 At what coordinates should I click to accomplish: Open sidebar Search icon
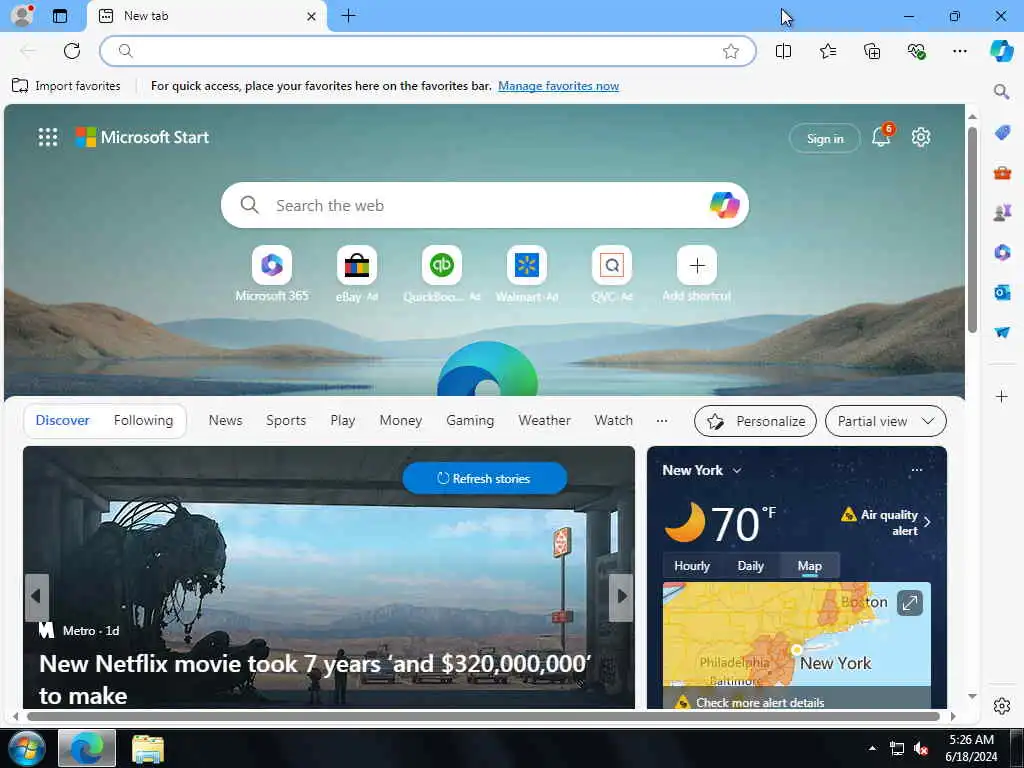pos(1001,91)
